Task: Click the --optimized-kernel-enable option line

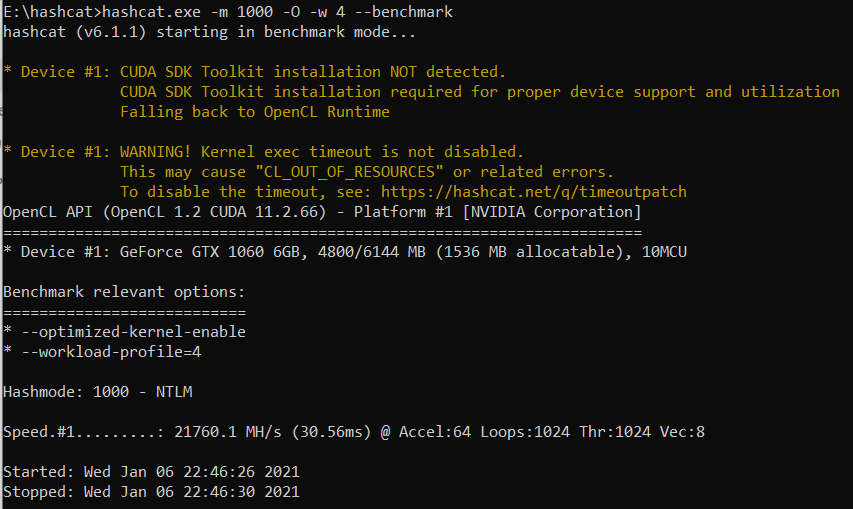Action: pyautogui.click(x=125, y=332)
